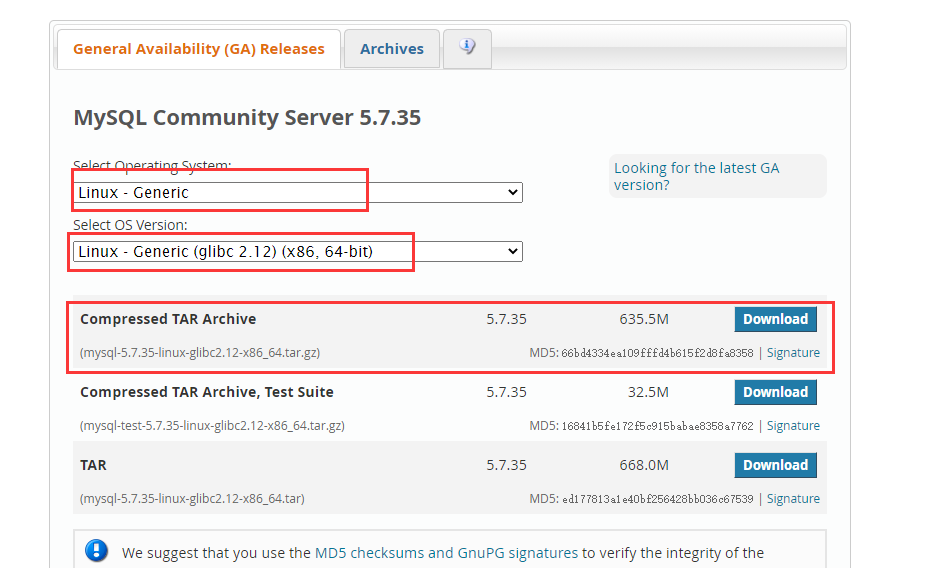
Task: Open Signature link for mysql-test tar.gz
Action: click(x=793, y=426)
